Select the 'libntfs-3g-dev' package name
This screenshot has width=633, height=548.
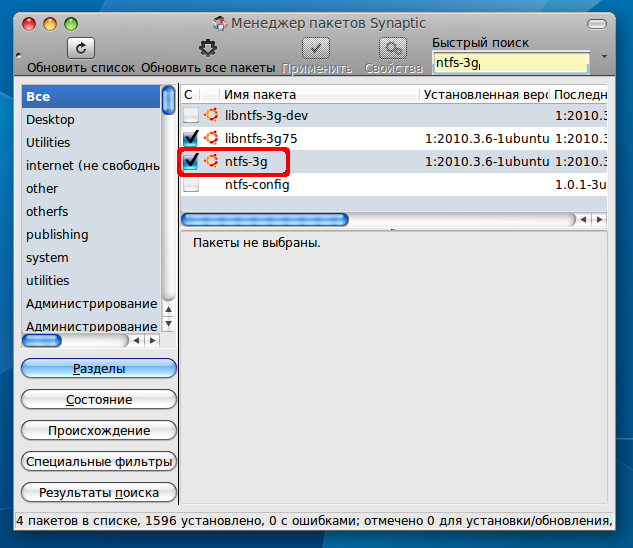point(266,115)
